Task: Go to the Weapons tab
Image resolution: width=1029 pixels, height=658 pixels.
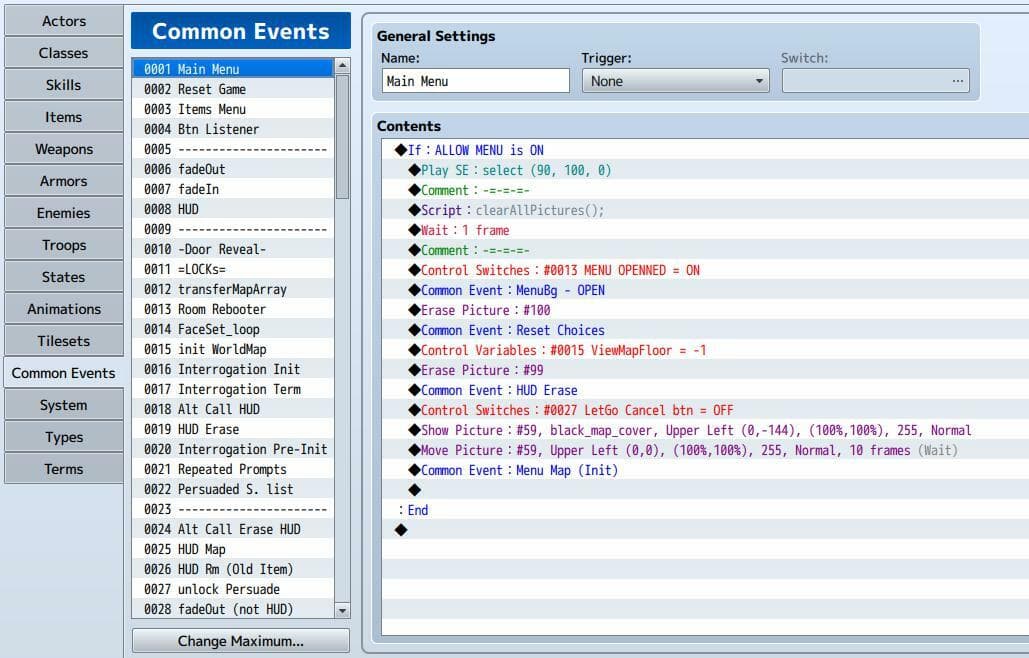Action: click(64, 149)
